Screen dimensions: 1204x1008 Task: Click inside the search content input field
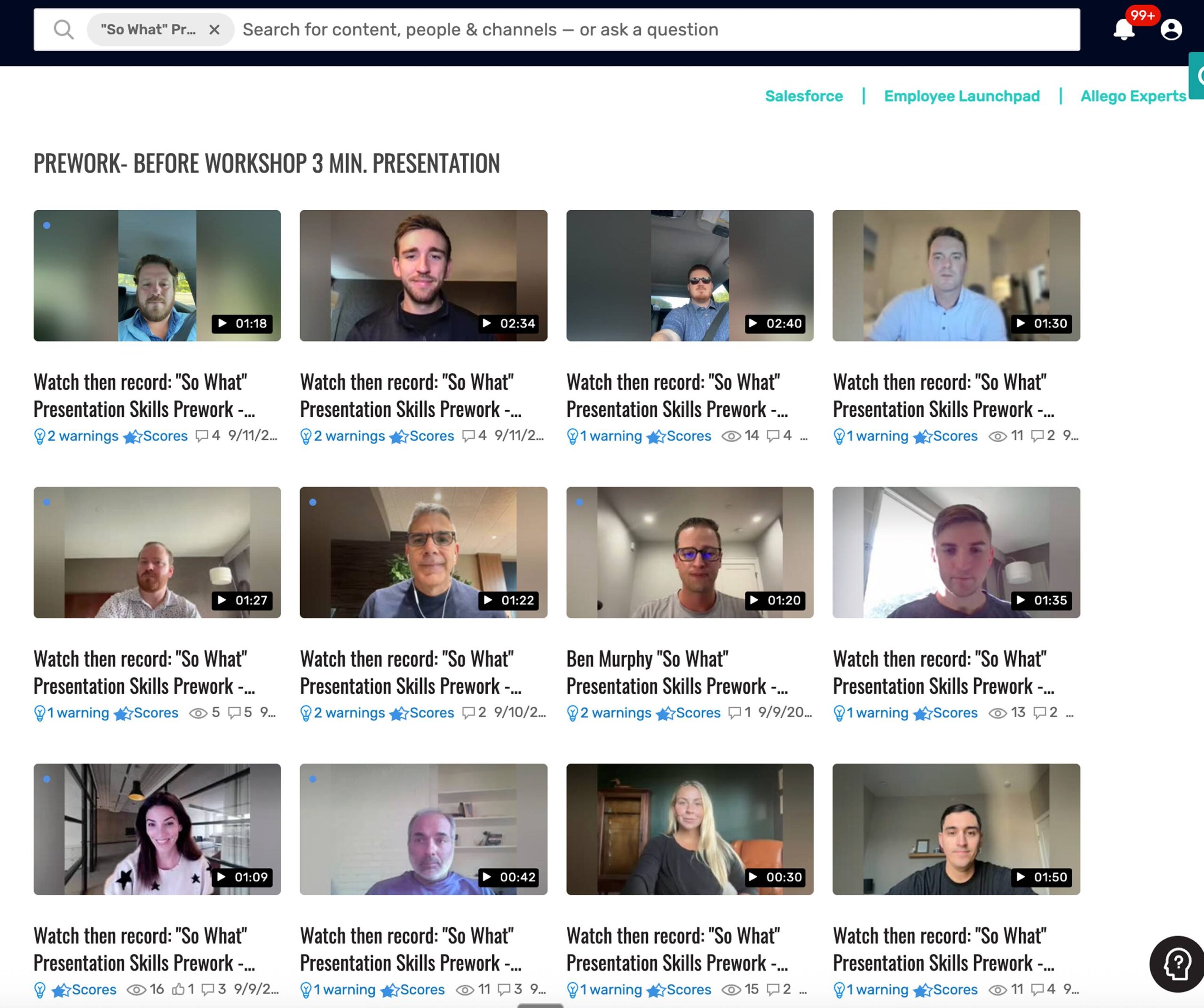pos(631,29)
